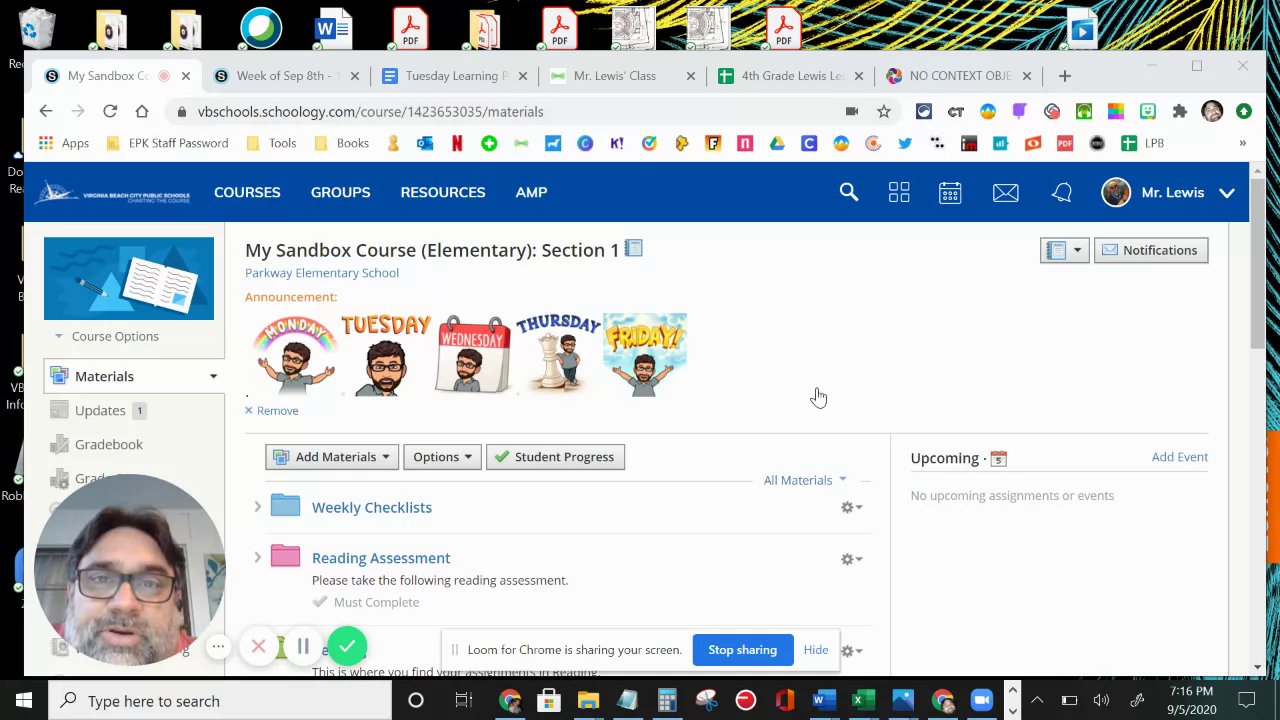This screenshot has height=720, width=1280.
Task: Open the GROUPS menu
Action: click(x=340, y=192)
